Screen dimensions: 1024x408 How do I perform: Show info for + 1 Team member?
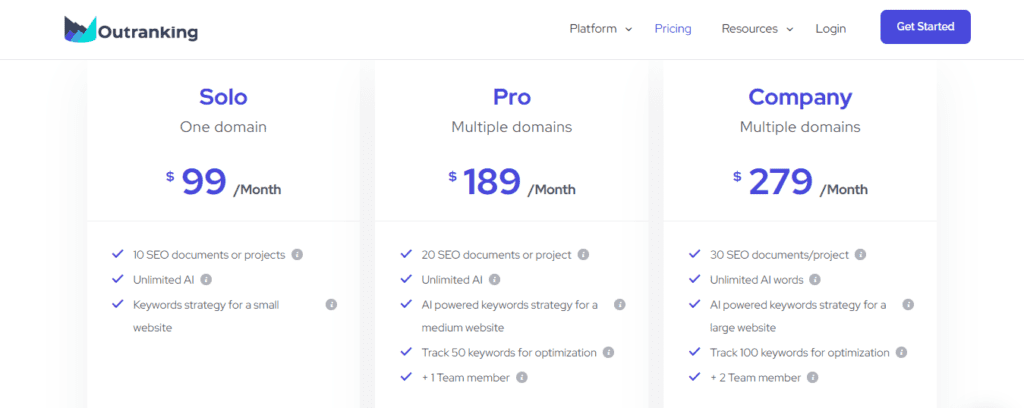tap(521, 377)
